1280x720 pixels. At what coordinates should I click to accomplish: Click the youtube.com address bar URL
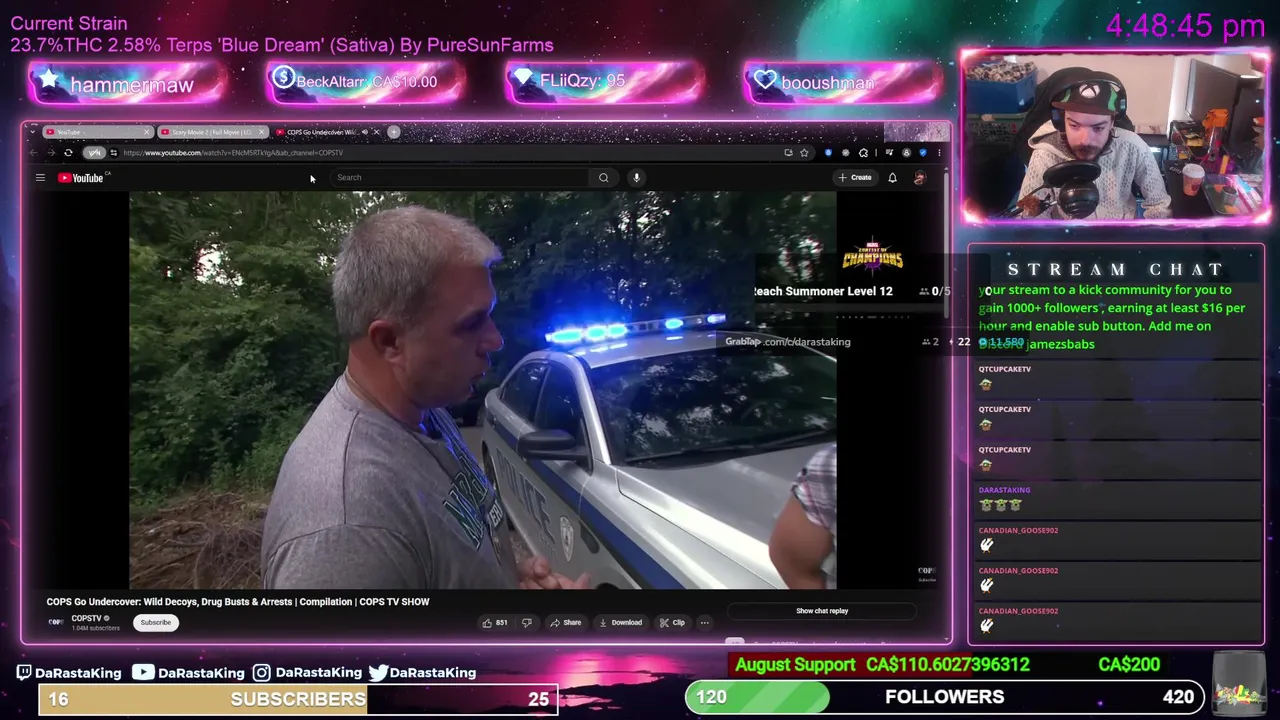click(x=233, y=153)
